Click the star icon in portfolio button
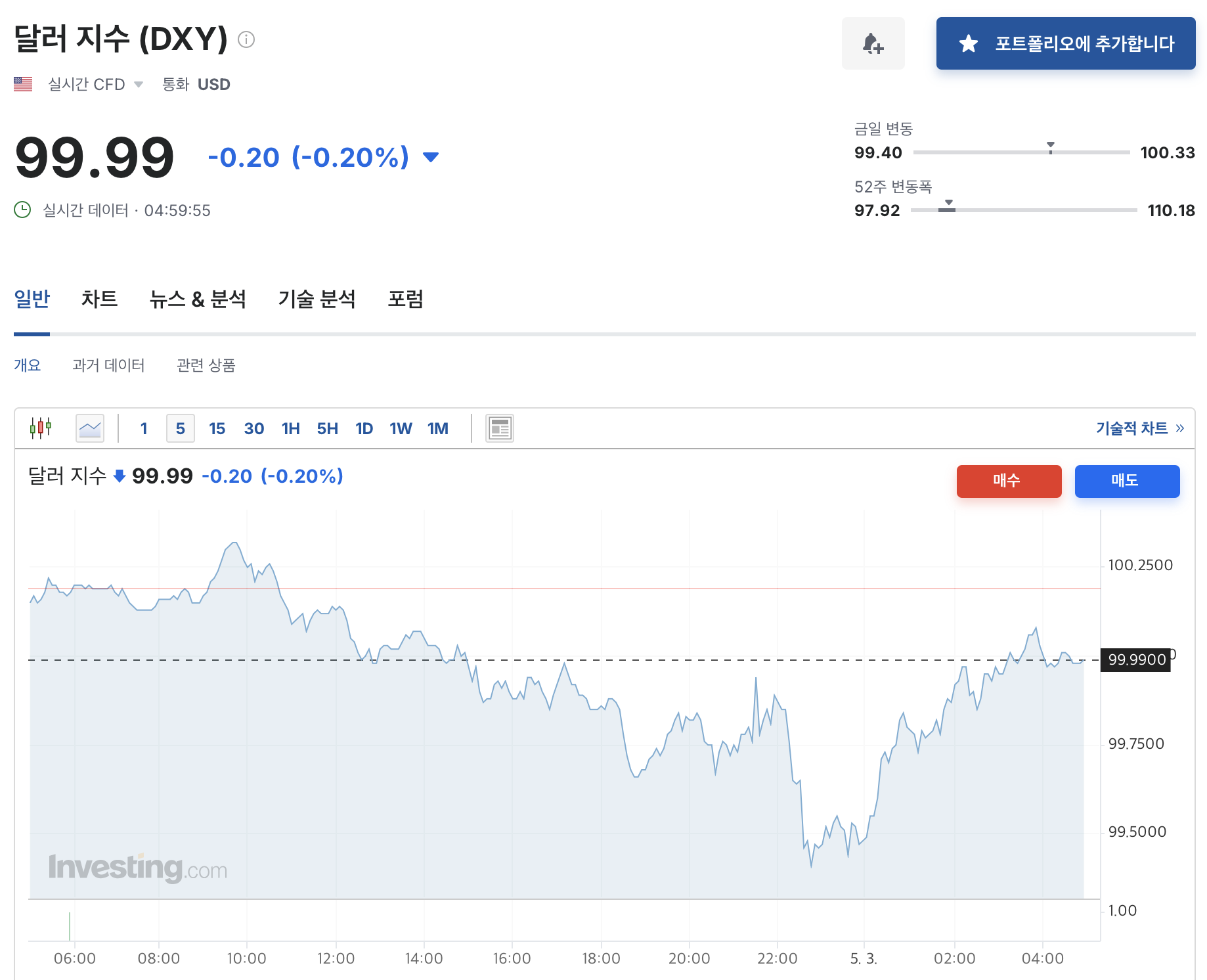The height and width of the screenshot is (980, 1207). click(x=969, y=43)
